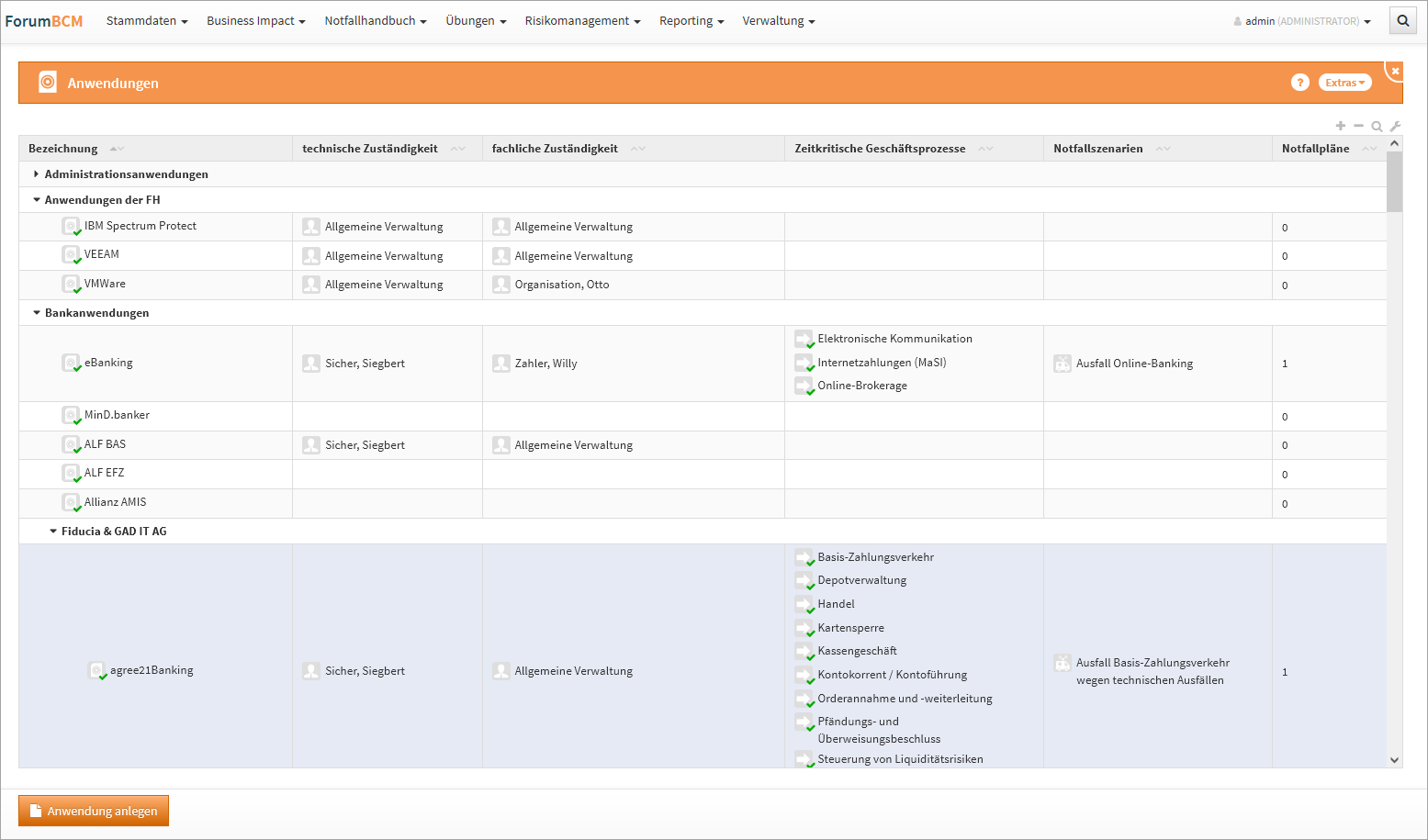Collapse all rows with the minus icon
1428x840 pixels.
click(x=1359, y=126)
